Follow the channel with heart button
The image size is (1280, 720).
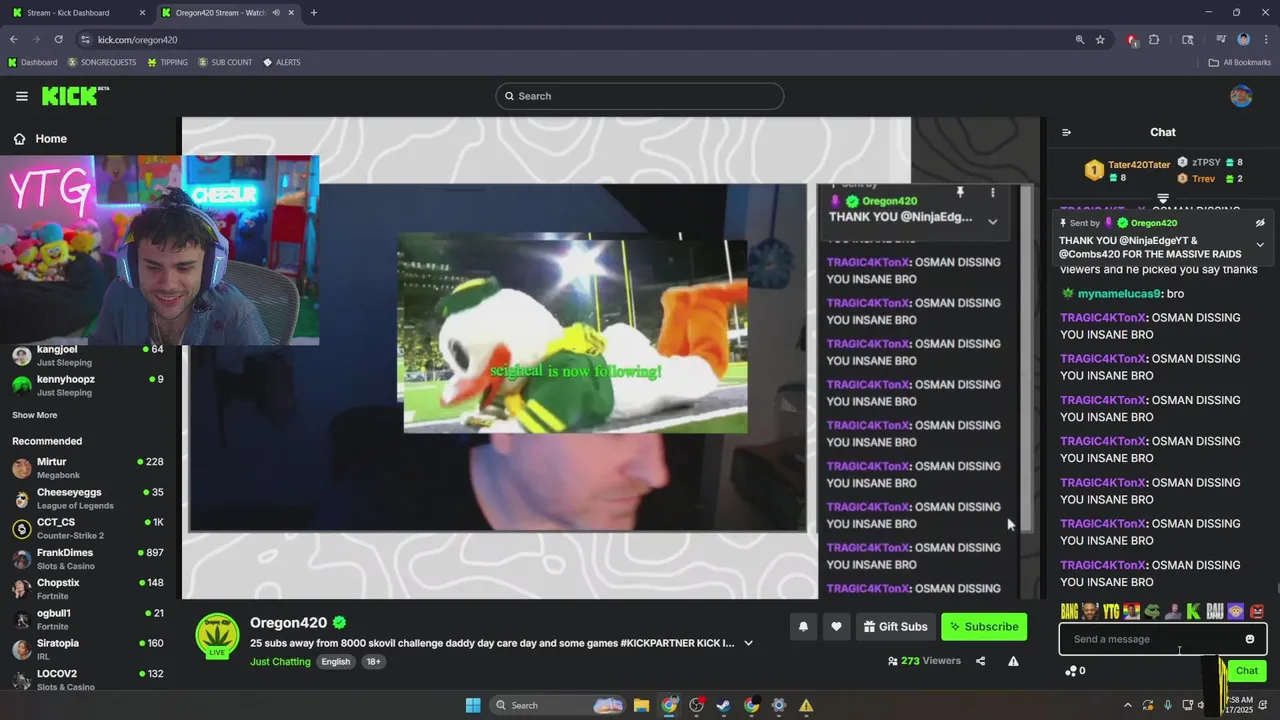837,627
